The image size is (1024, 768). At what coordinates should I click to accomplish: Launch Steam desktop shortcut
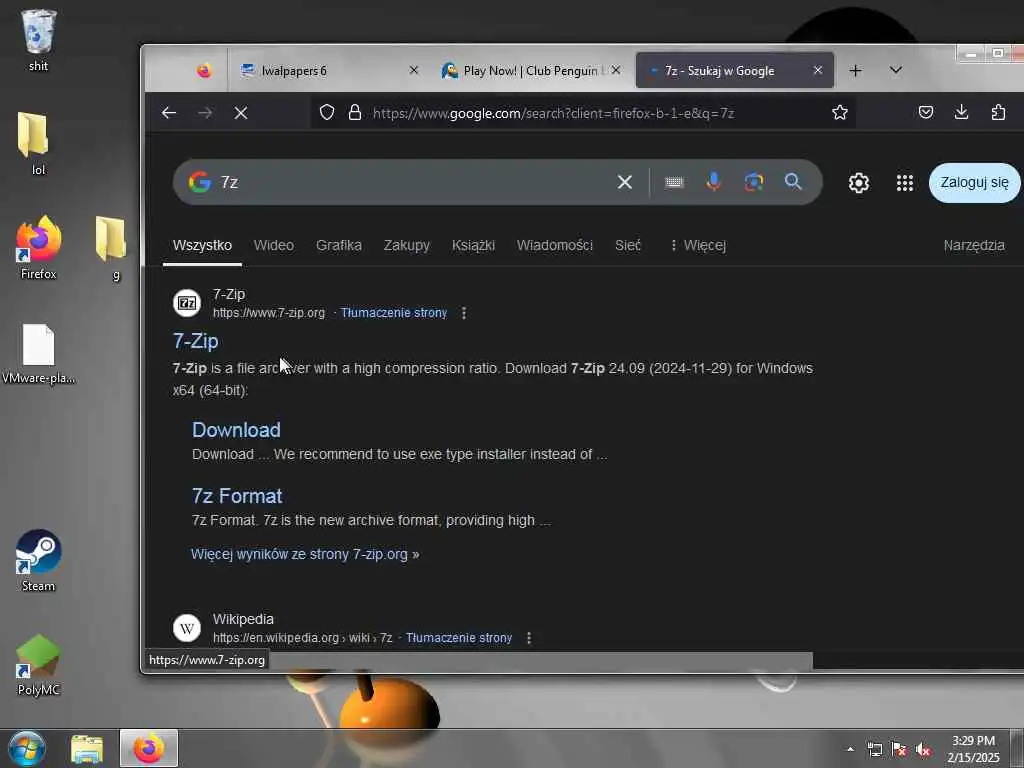[x=38, y=560]
